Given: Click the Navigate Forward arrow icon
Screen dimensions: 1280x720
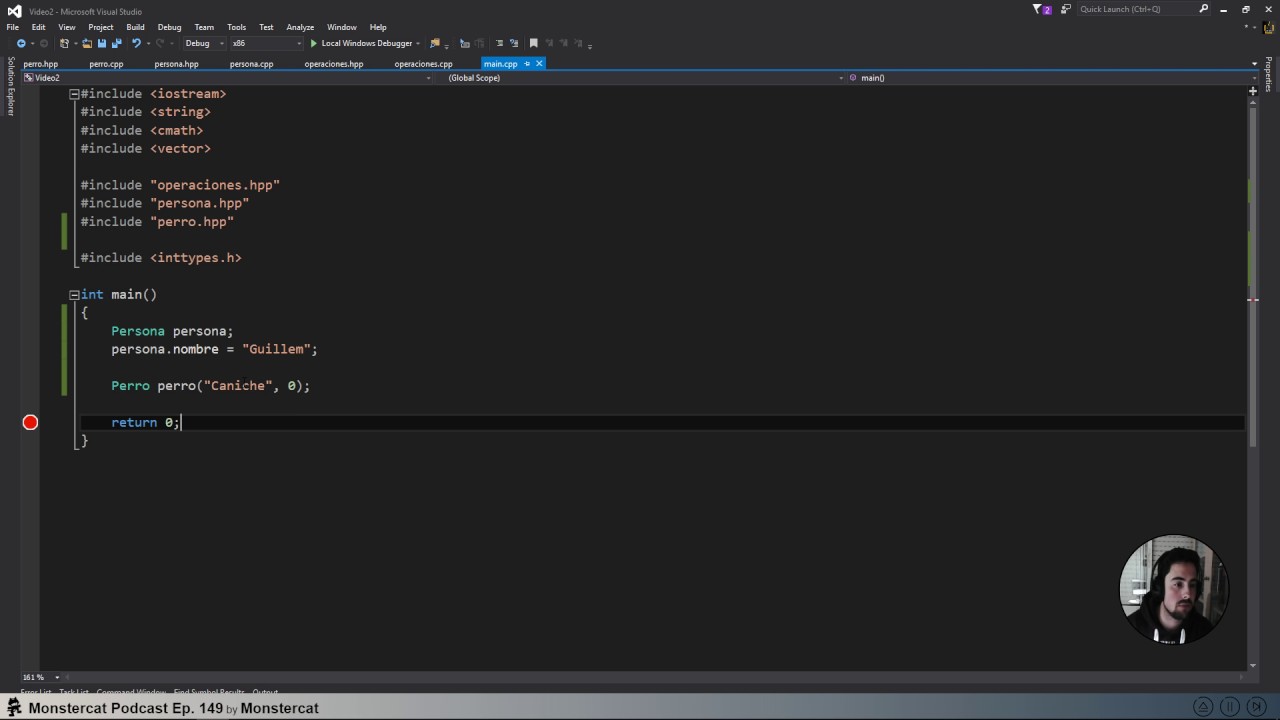Looking at the screenshot, I should 43,43.
